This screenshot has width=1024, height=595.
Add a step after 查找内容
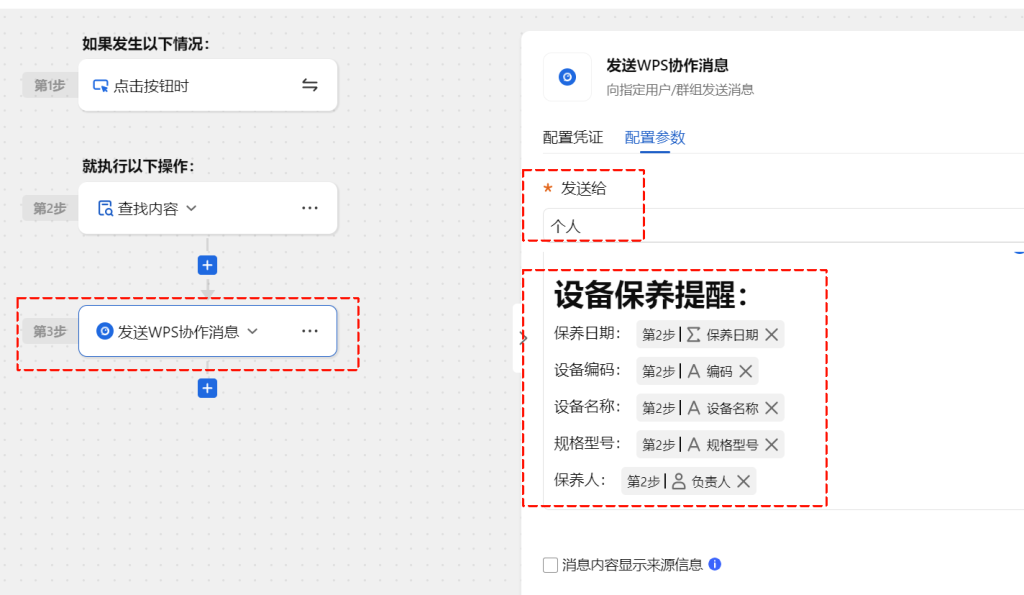pyautogui.click(x=207, y=265)
